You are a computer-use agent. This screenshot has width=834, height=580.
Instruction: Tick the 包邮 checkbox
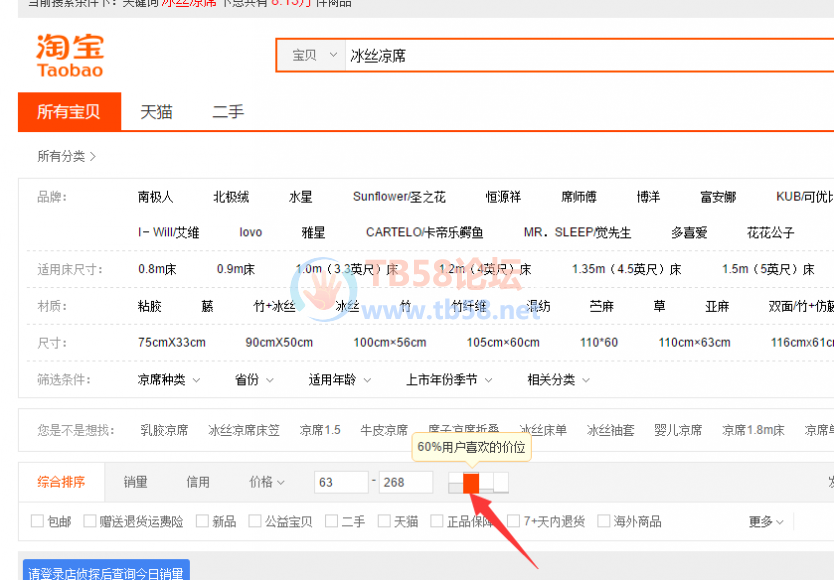37,521
